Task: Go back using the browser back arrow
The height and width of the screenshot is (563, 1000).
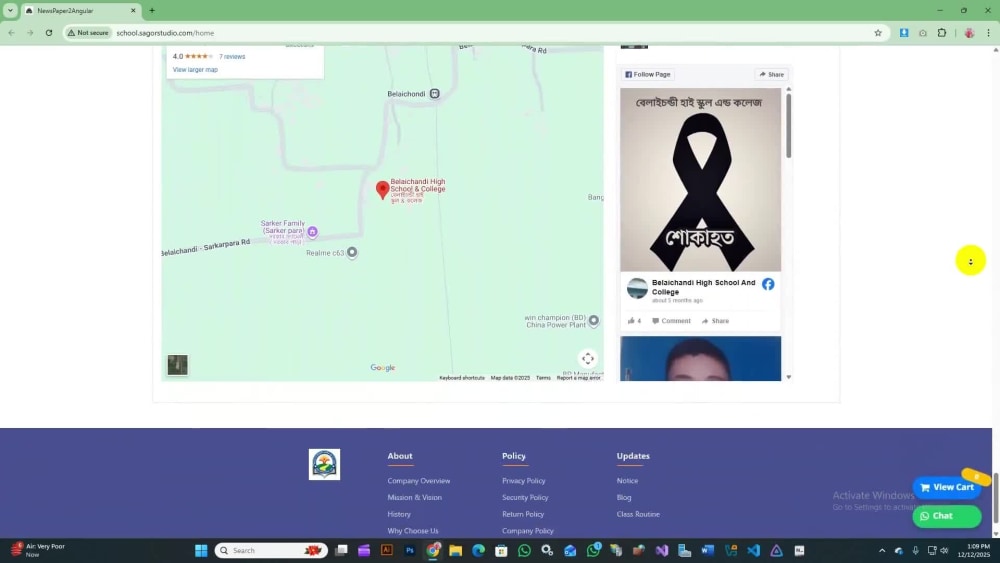Action: point(11,33)
